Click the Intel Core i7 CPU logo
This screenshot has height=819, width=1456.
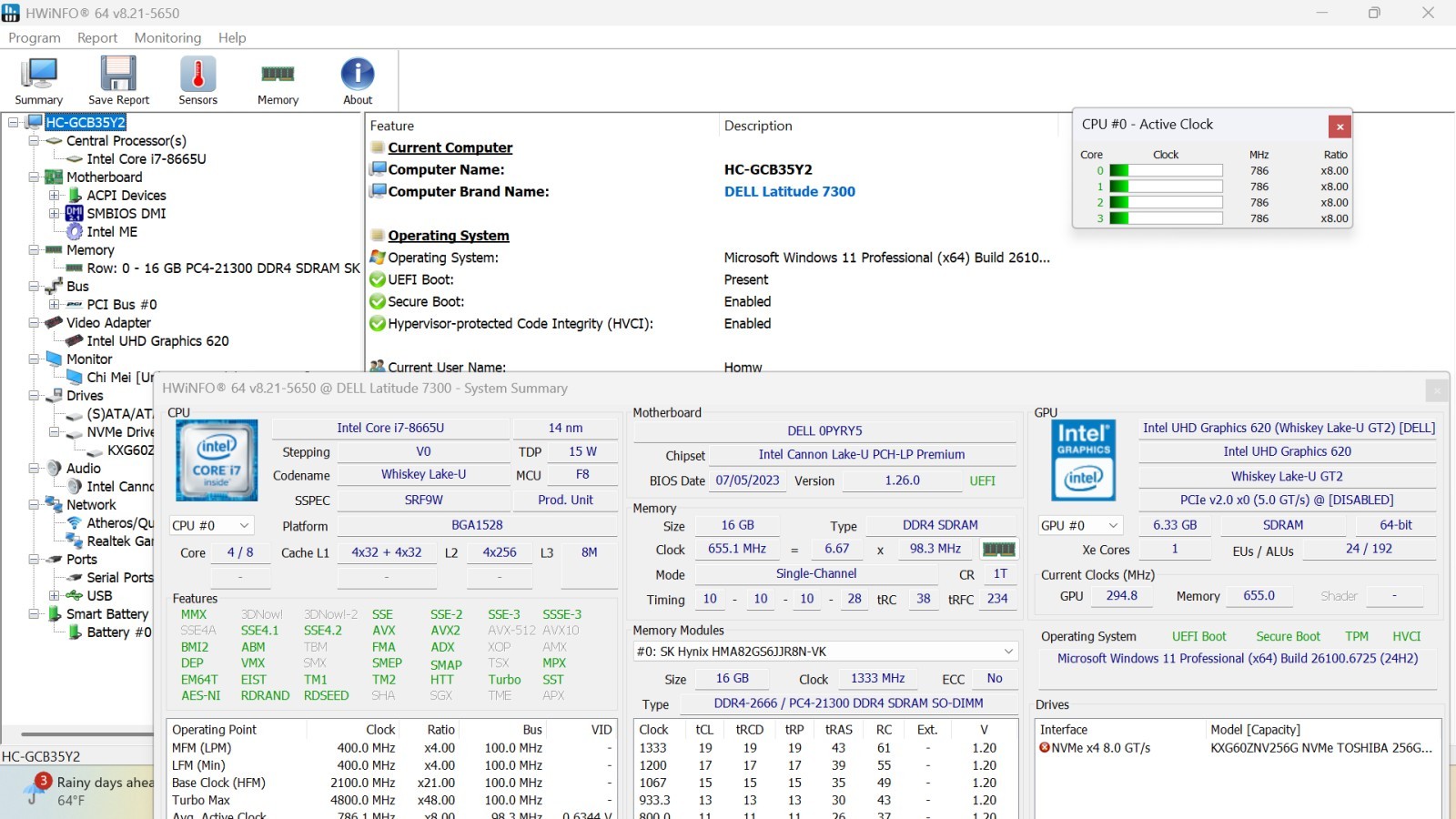click(216, 460)
